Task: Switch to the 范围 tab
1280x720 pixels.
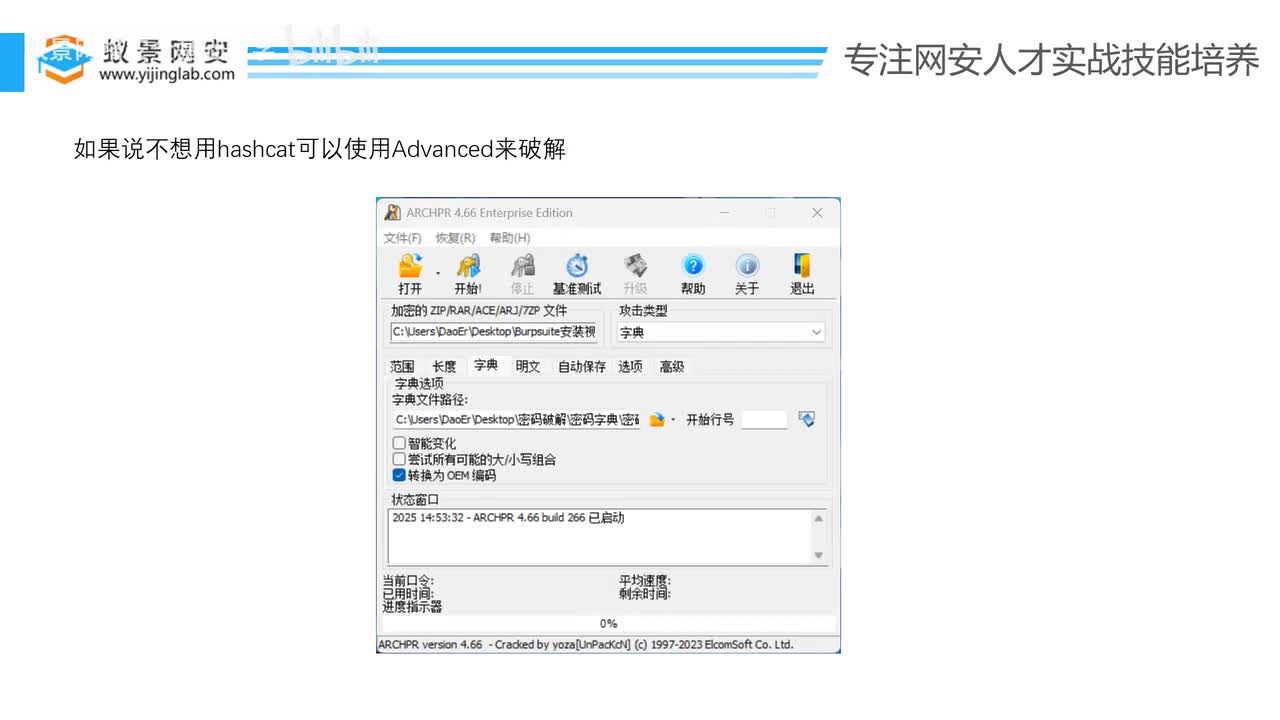Action: pyautogui.click(x=402, y=367)
